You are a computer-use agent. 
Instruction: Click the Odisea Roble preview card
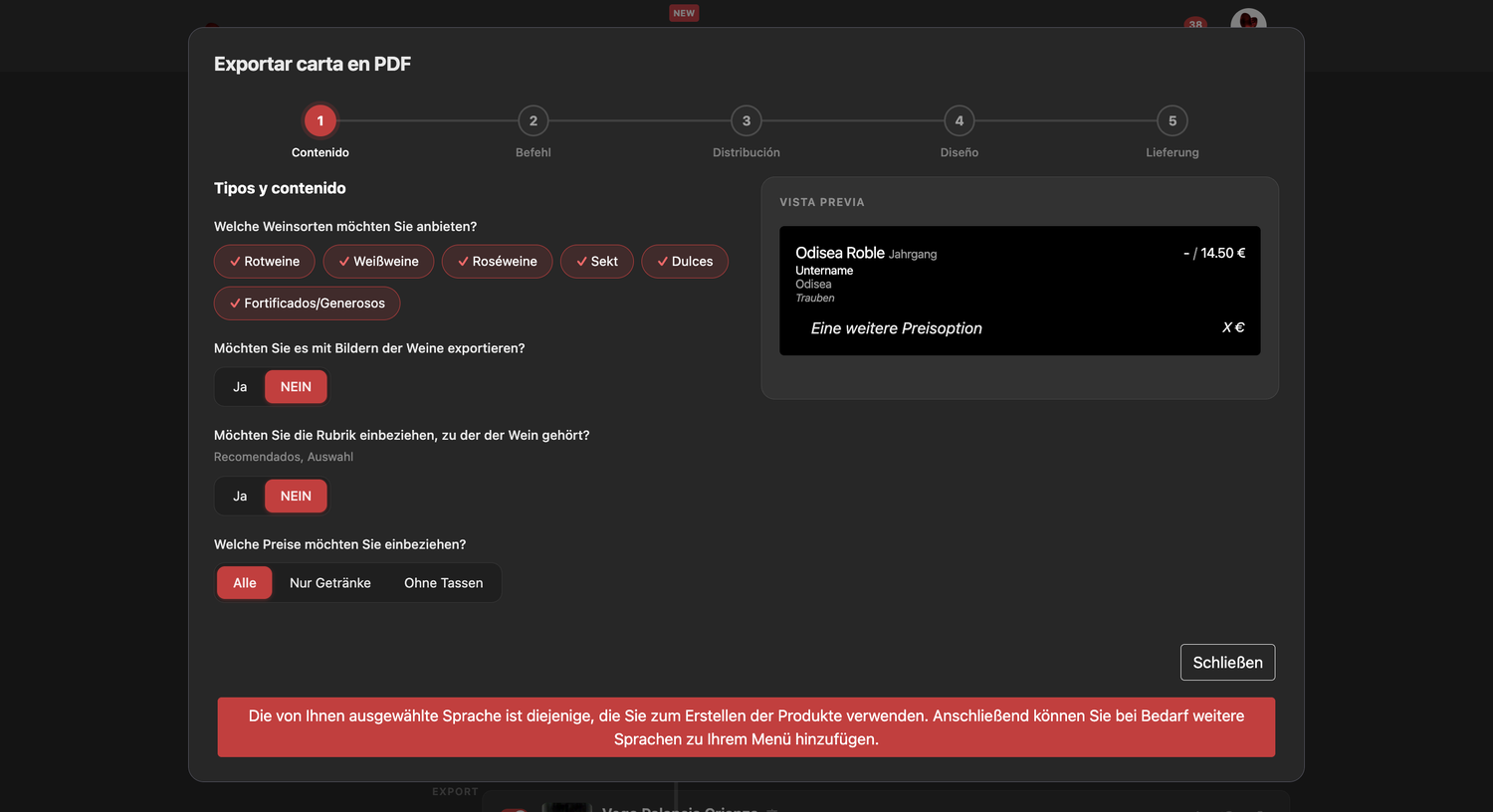click(1020, 291)
